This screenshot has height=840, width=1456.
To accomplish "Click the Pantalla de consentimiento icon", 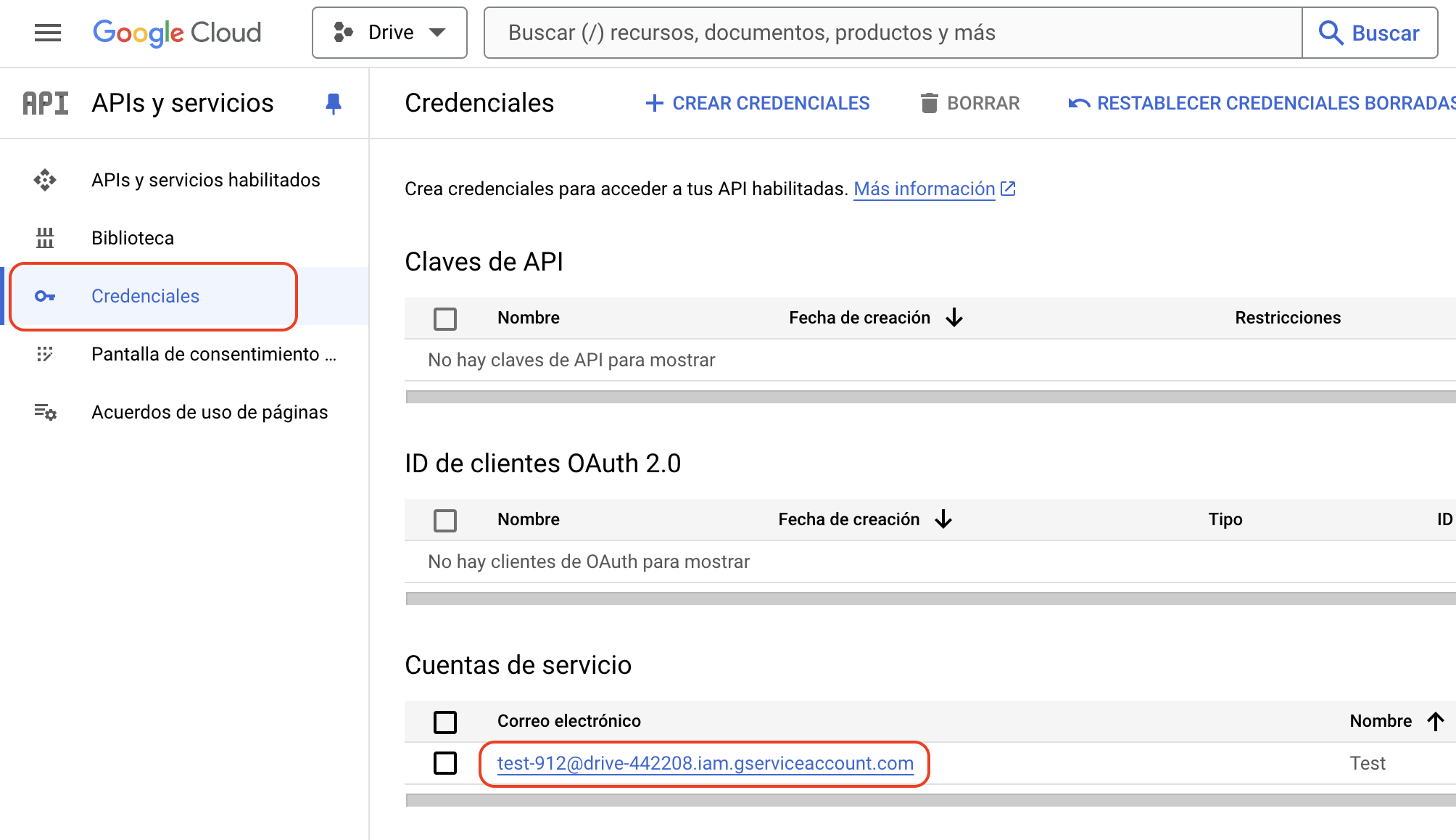I will pos(45,354).
